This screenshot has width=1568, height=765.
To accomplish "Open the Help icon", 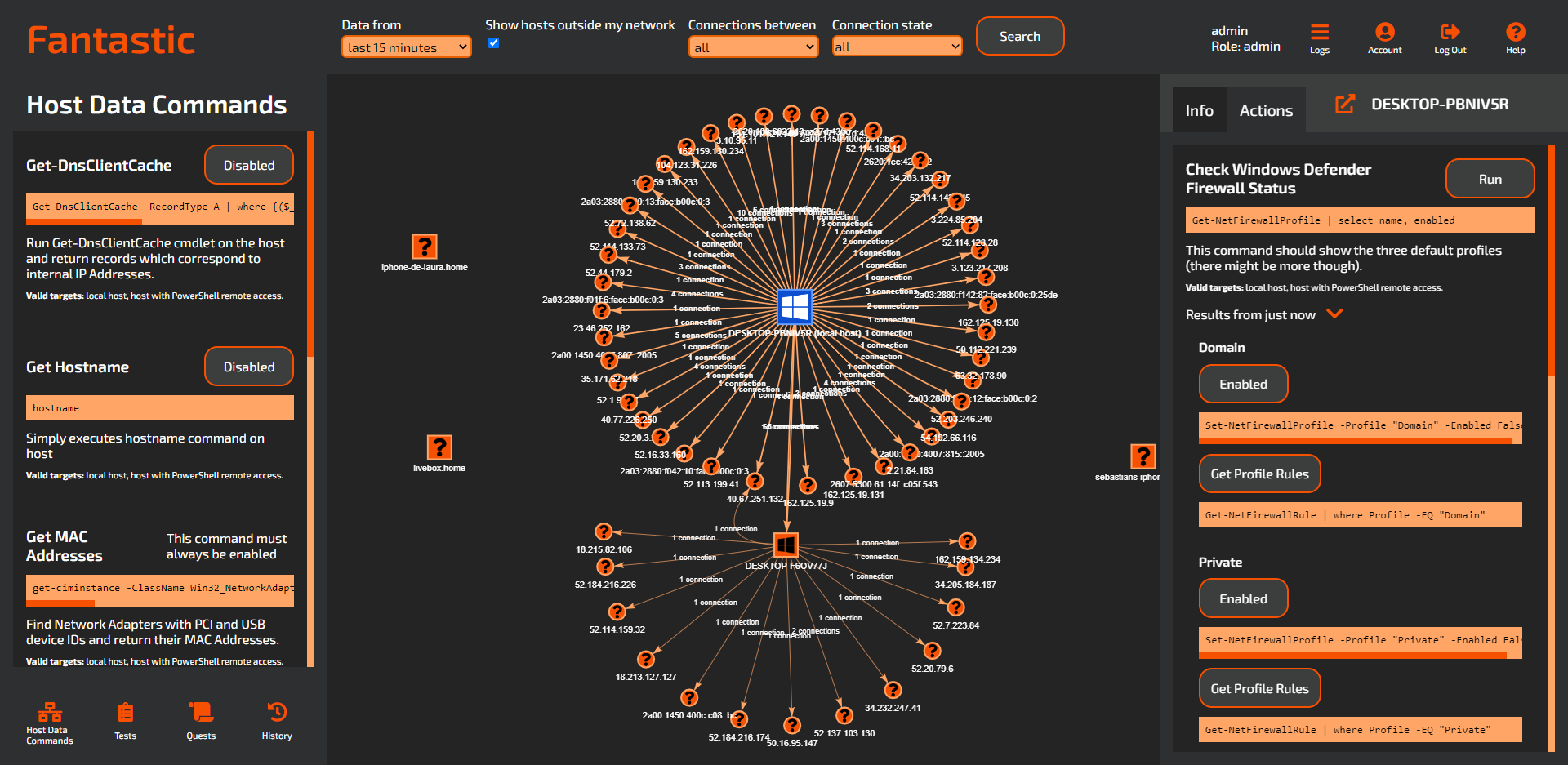I will (x=1515, y=38).
